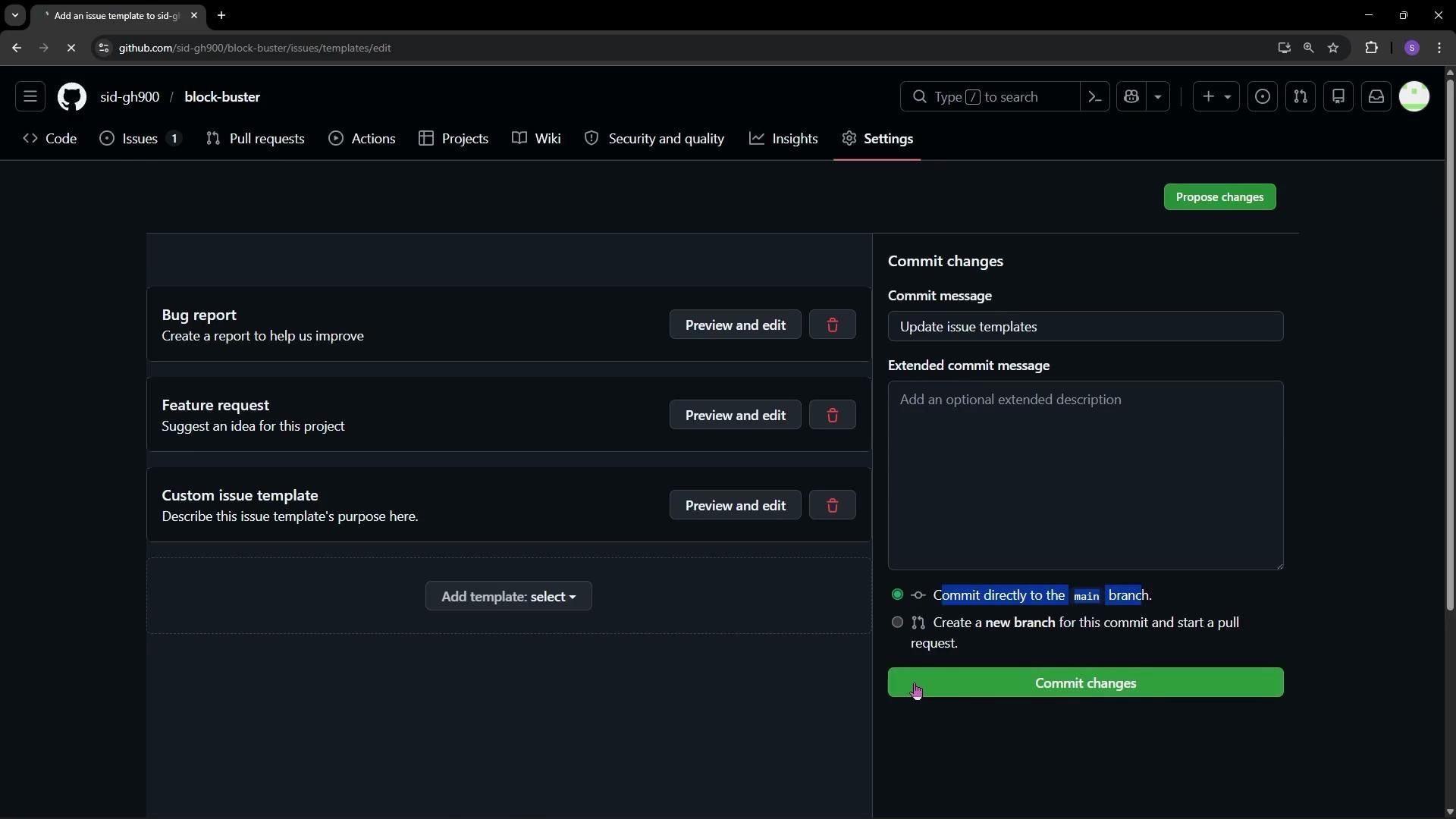Open the Insights tab
The image size is (1456, 819).
(x=783, y=139)
